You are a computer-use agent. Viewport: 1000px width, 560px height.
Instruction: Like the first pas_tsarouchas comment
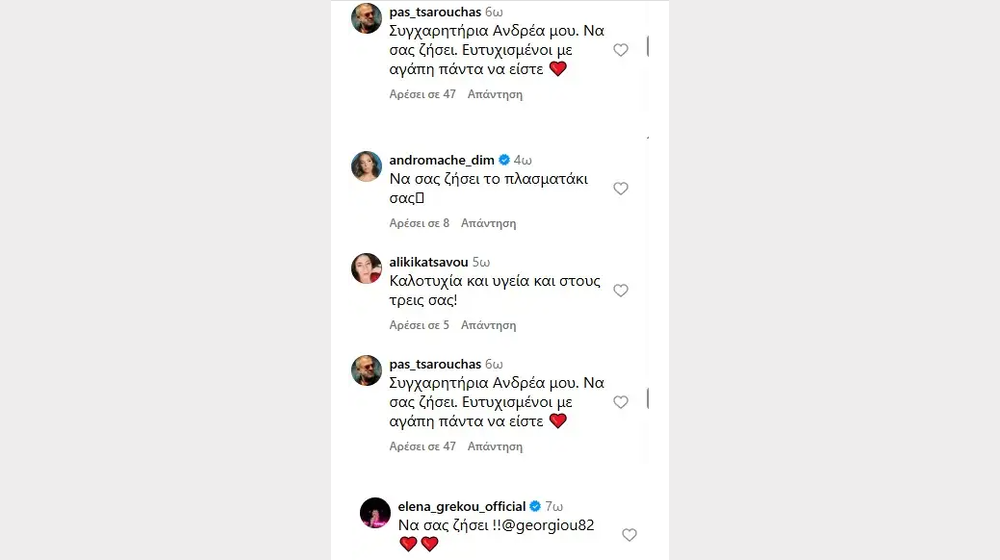620,50
